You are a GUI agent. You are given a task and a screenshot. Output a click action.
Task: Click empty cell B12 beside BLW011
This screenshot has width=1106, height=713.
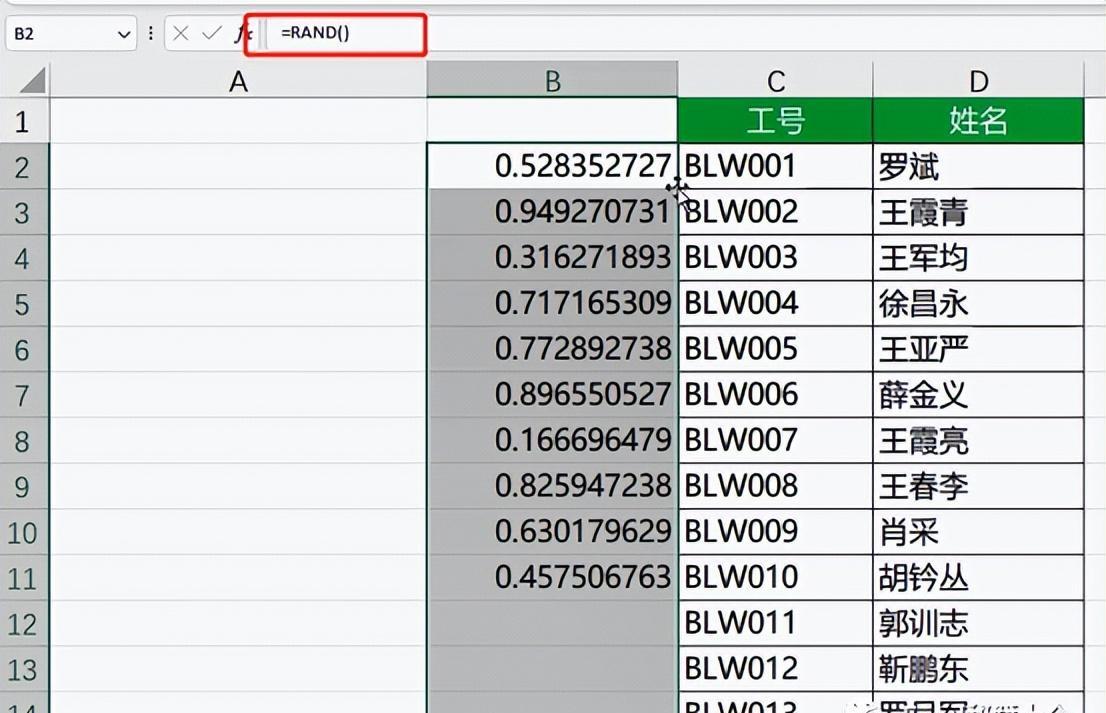(552, 623)
